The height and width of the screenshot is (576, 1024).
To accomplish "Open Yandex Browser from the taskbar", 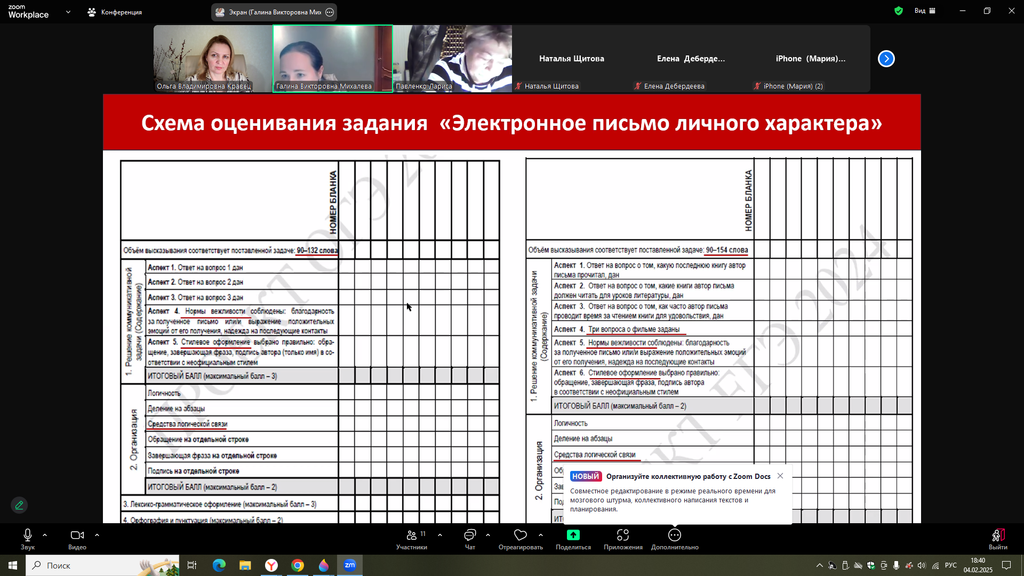I will pyautogui.click(x=271, y=565).
